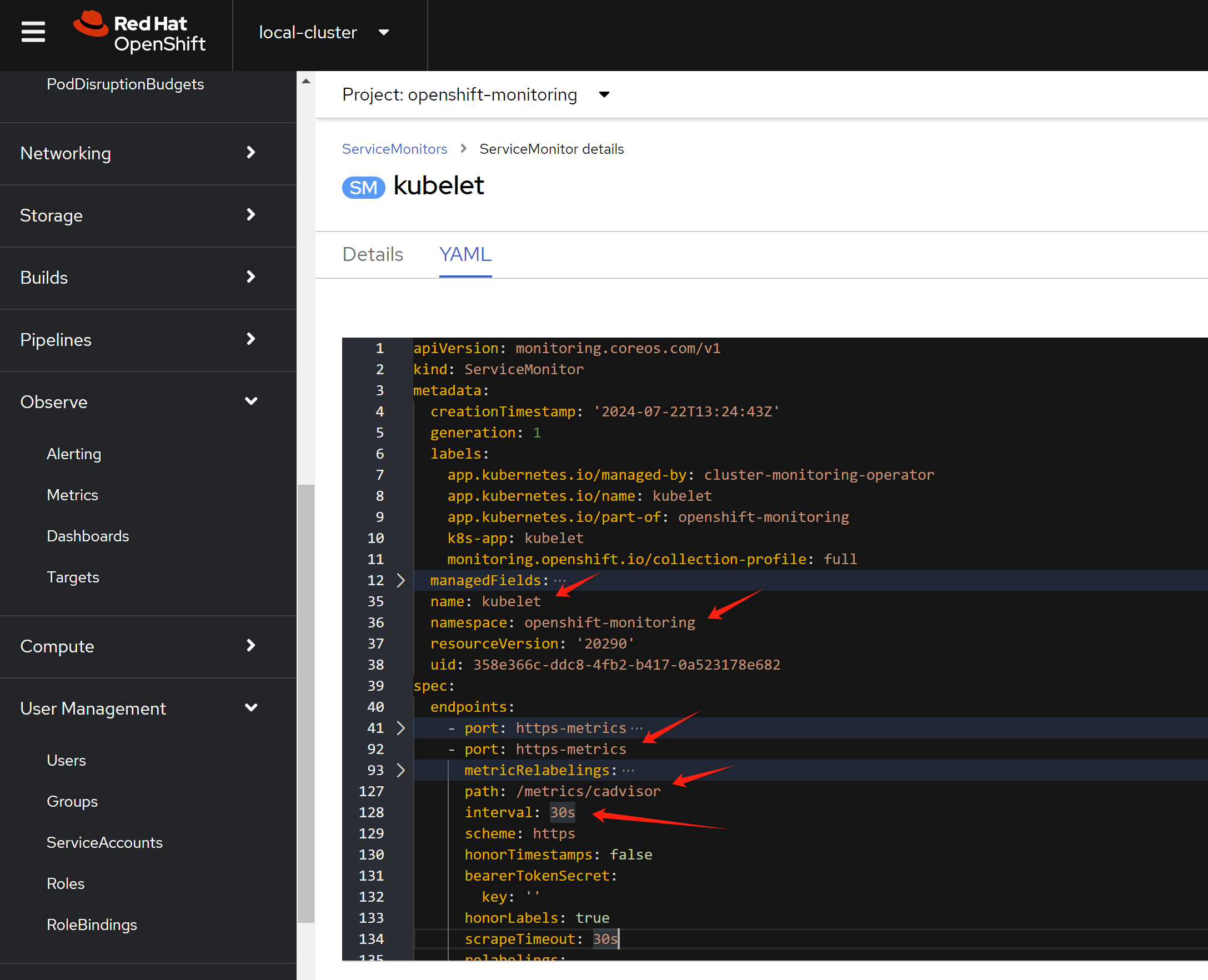Viewport: 1208px width, 980px height.
Task: Click the Red Hat OpenShift logo
Action: pos(139,32)
